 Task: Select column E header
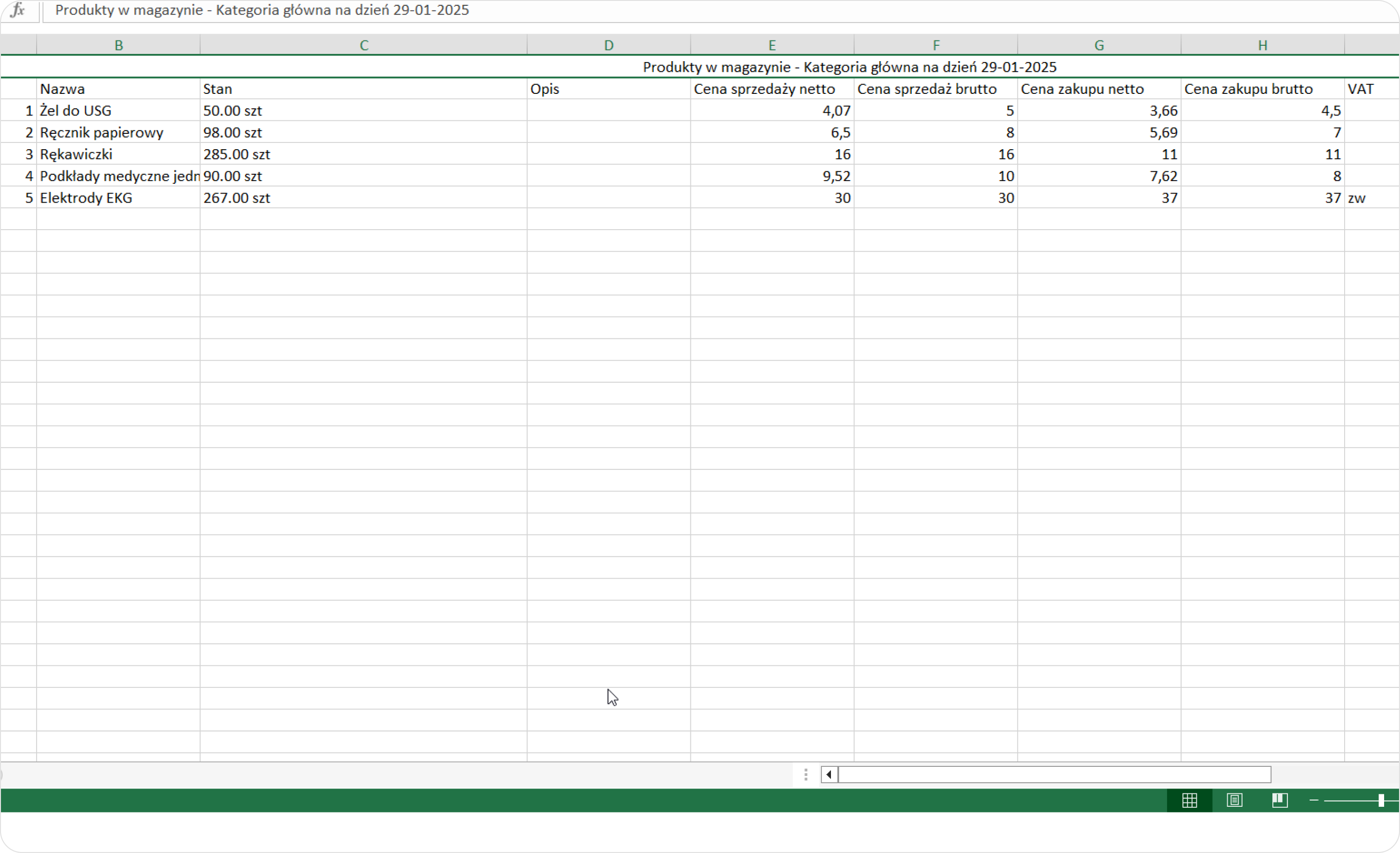point(772,45)
